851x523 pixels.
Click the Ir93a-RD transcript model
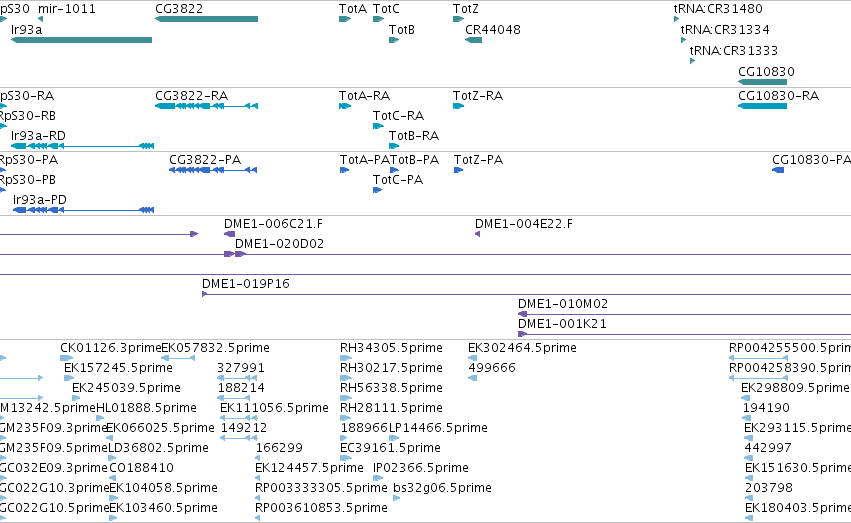[82, 146]
